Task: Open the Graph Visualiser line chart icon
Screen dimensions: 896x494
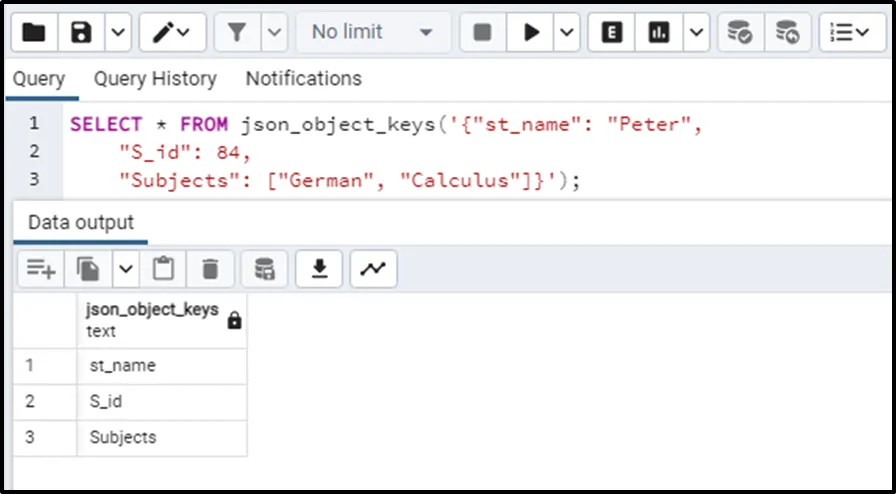Action: (373, 268)
